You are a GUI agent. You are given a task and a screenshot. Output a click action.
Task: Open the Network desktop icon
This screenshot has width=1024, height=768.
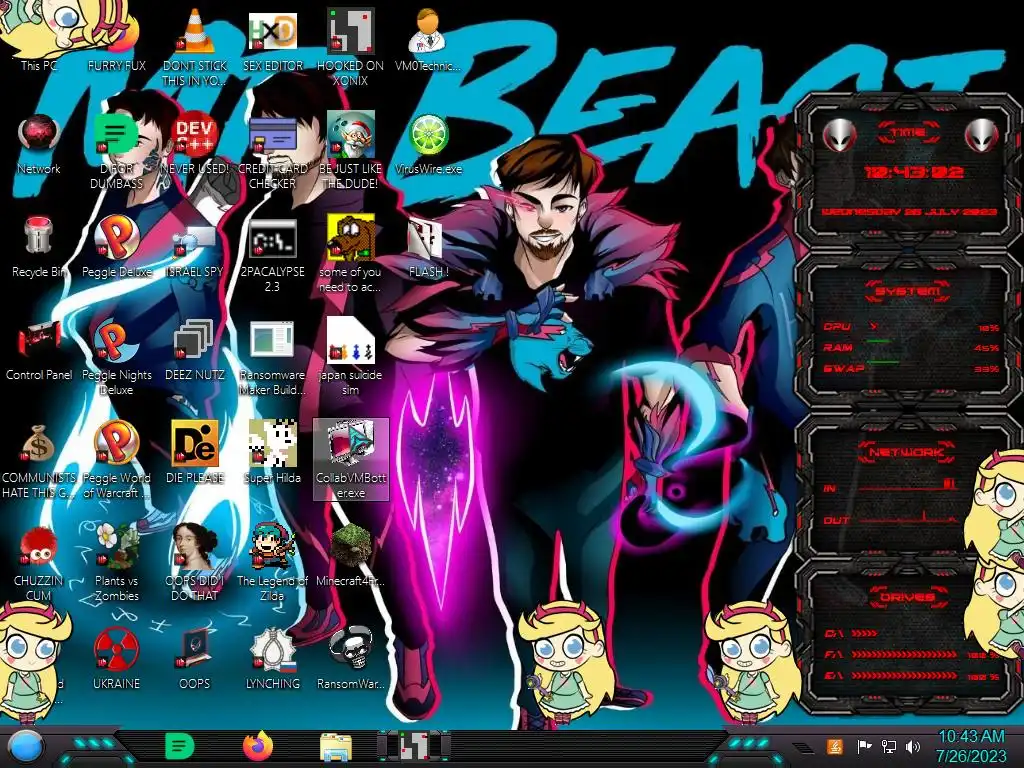39,144
